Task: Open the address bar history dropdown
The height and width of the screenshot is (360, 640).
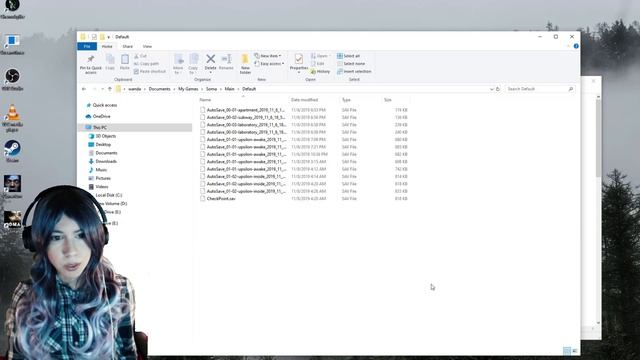Action: tap(491, 89)
